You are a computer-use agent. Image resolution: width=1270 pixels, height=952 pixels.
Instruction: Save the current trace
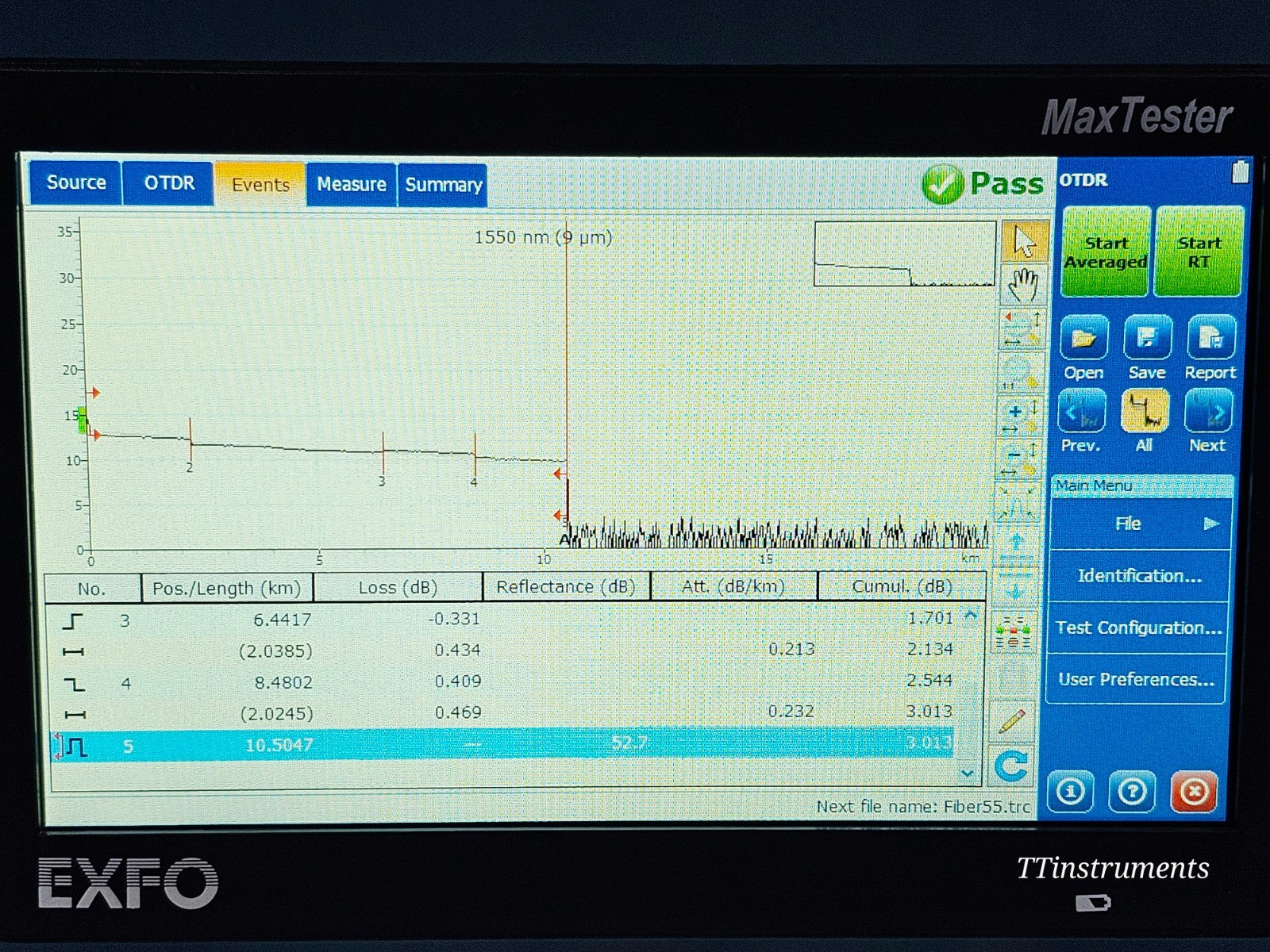coord(1147,348)
